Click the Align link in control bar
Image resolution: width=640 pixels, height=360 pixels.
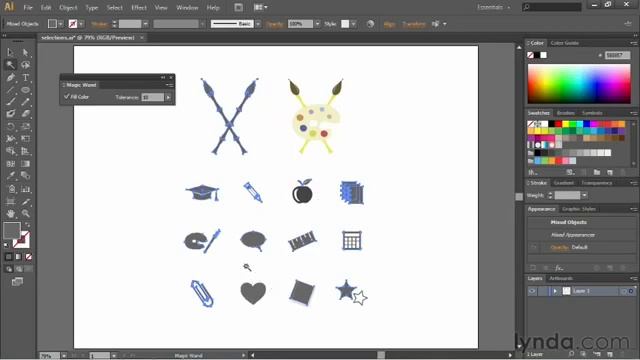point(389,24)
